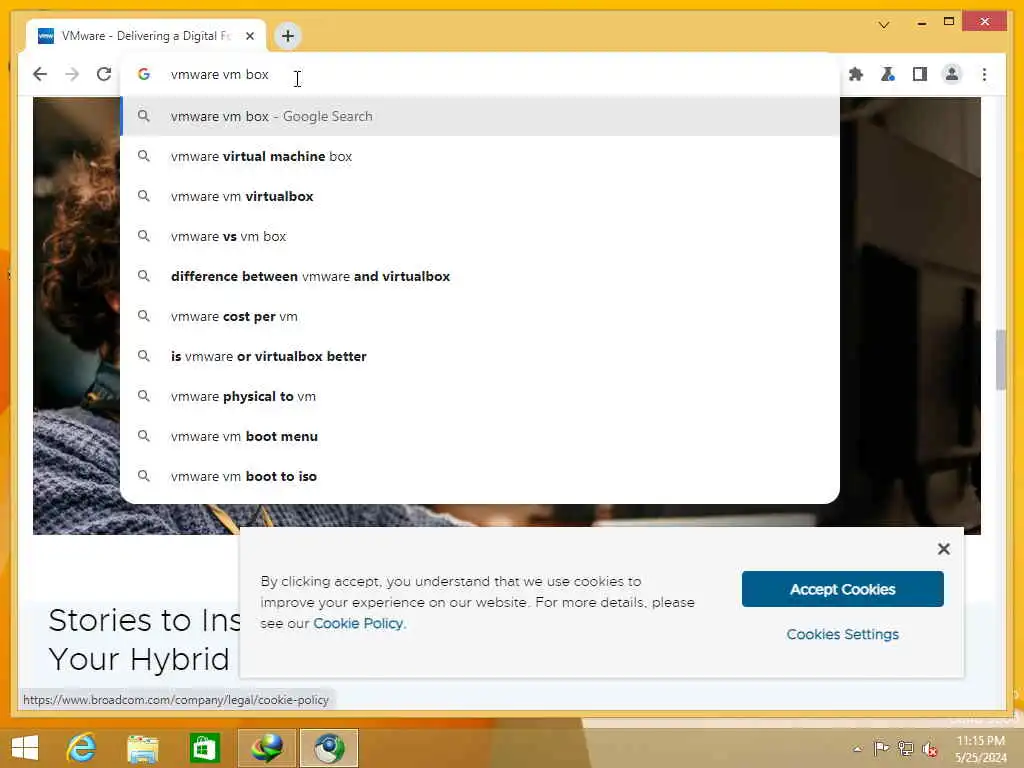The image size is (1024, 768).
Task: Open the Cookie Policy link
Action: click(359, 623)
